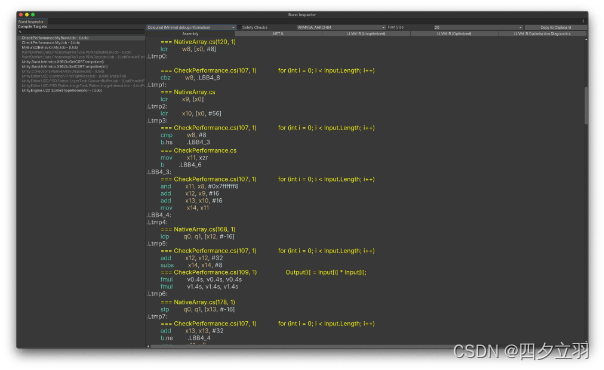
Task: Click the .Ltmp0: label line
Action: (157, 56)
